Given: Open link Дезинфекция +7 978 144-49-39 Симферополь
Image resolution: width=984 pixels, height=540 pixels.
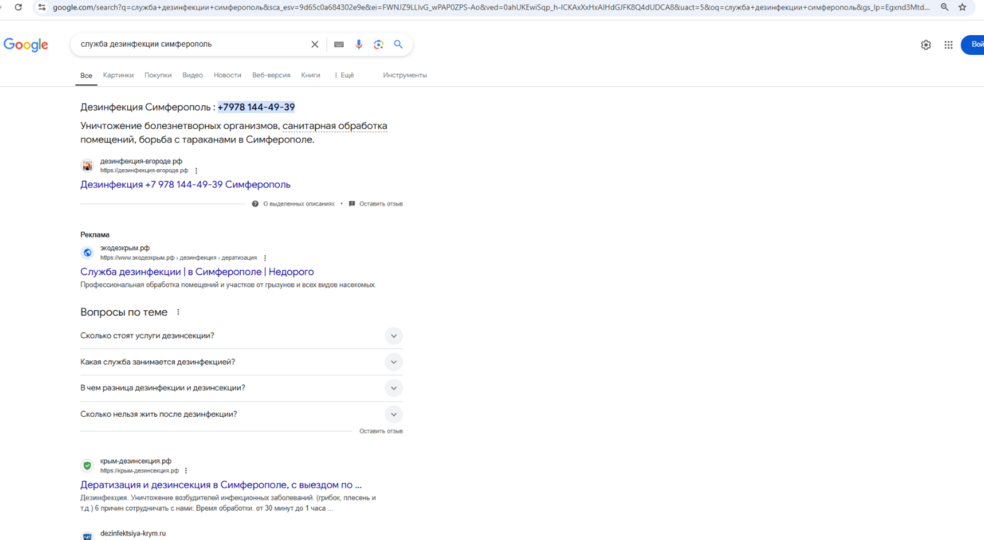Looking at the screenshot, I should click(185, 185).
